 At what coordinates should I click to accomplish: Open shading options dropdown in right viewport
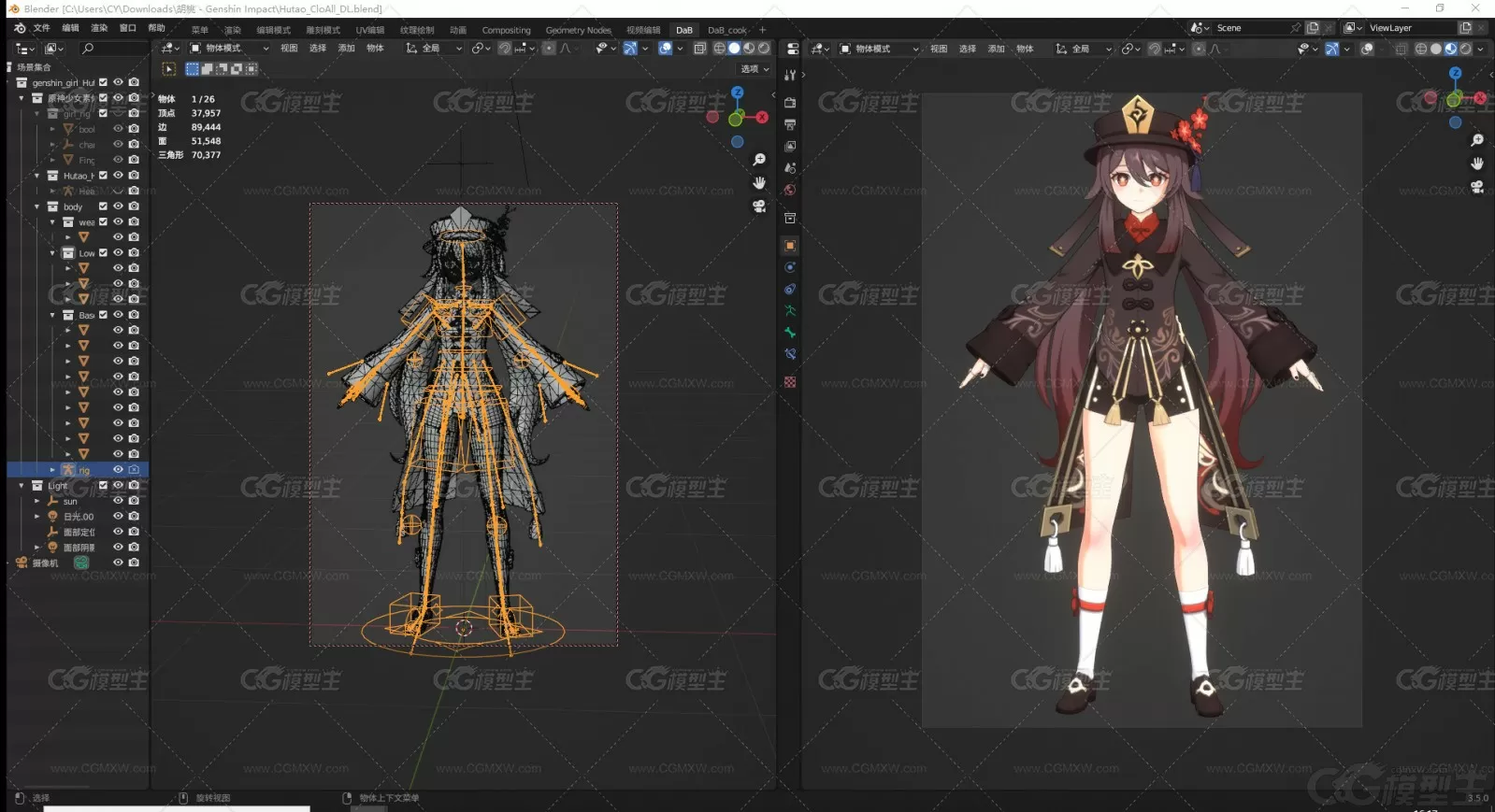[x=1481, y=49]
